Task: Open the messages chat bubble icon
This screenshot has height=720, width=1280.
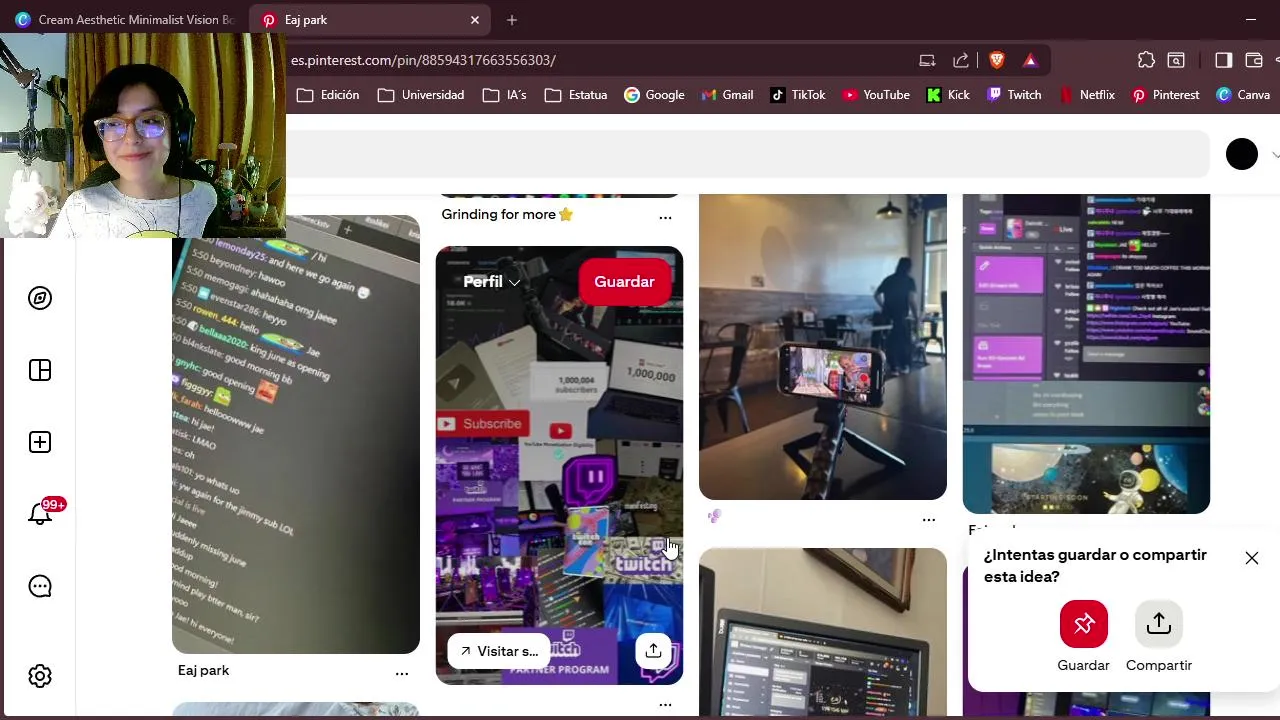Action: point(40,586)
